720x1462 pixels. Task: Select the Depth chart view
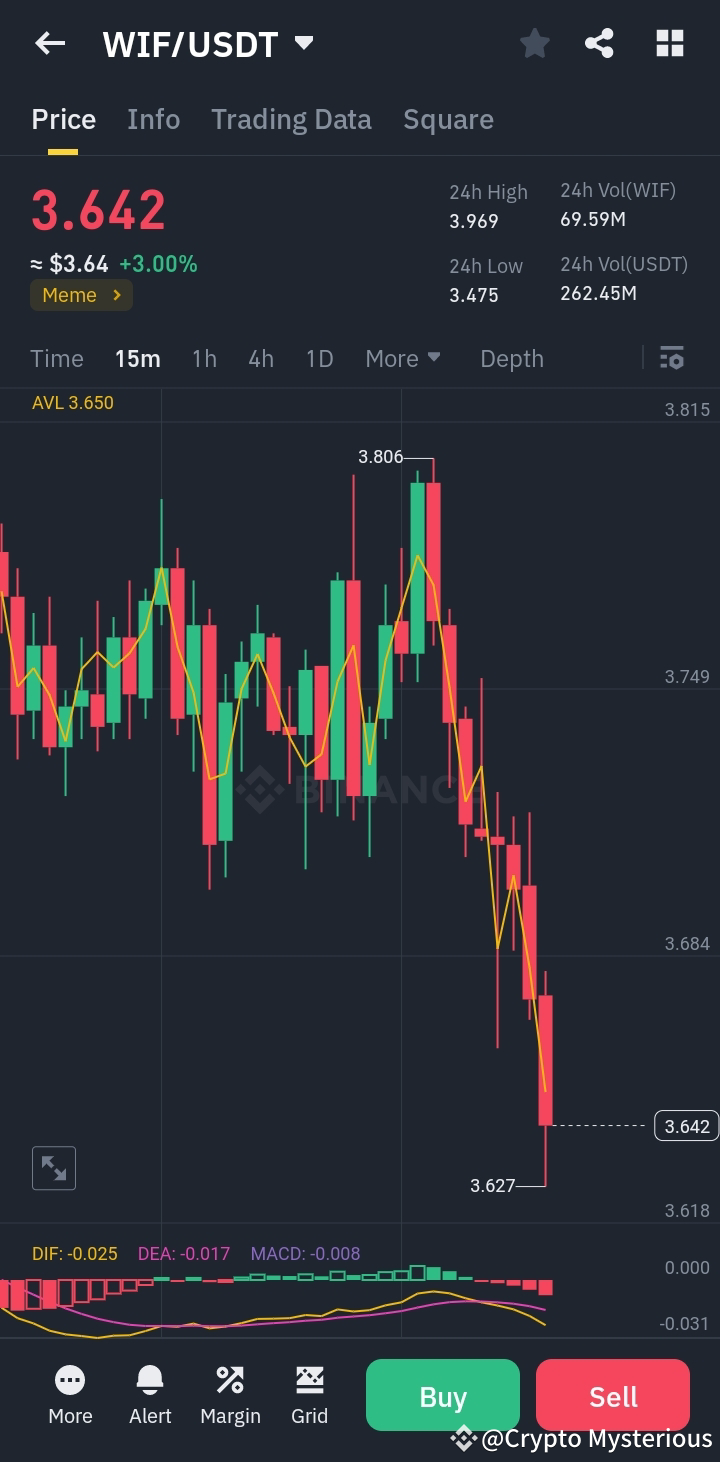511,358
